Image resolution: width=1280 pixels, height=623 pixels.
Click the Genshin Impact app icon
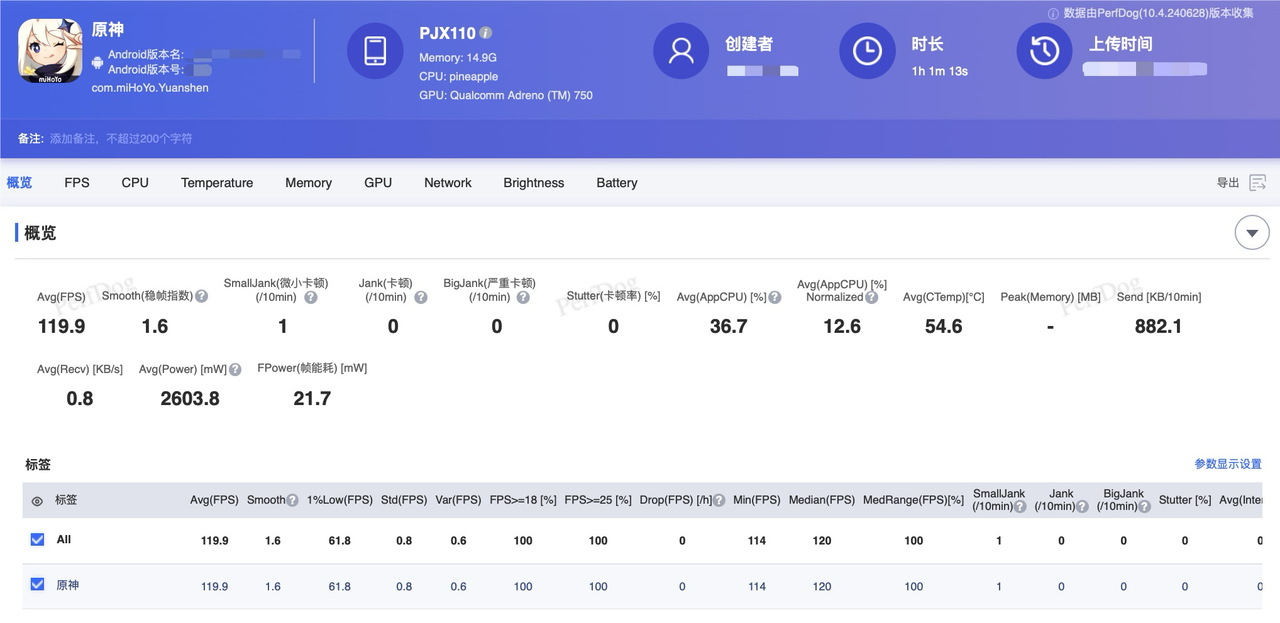(50, 51)
